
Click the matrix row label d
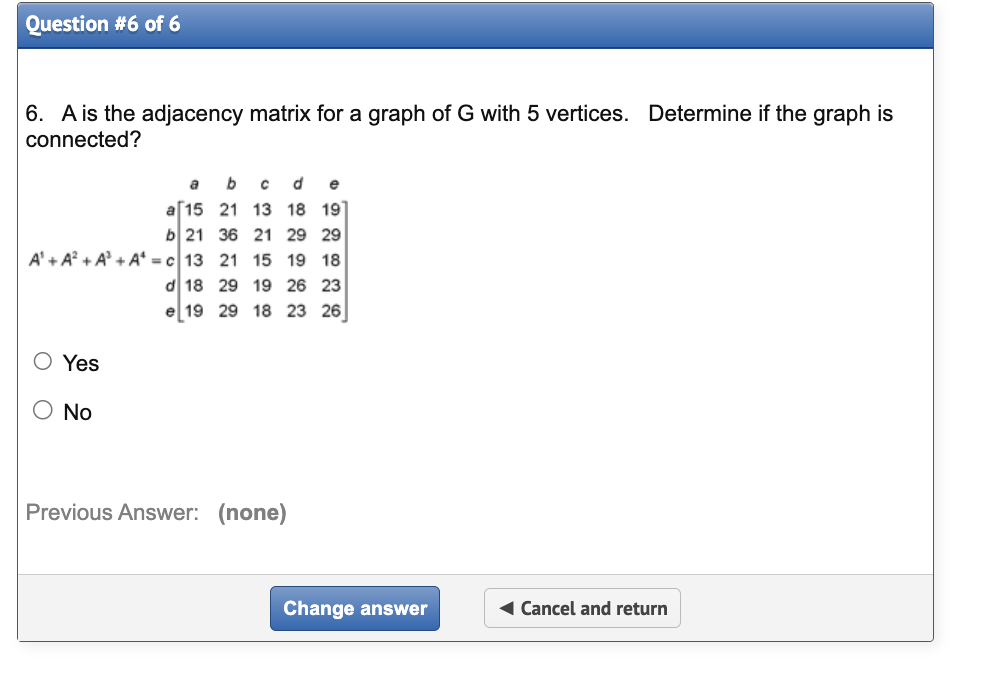pos(169,287)
